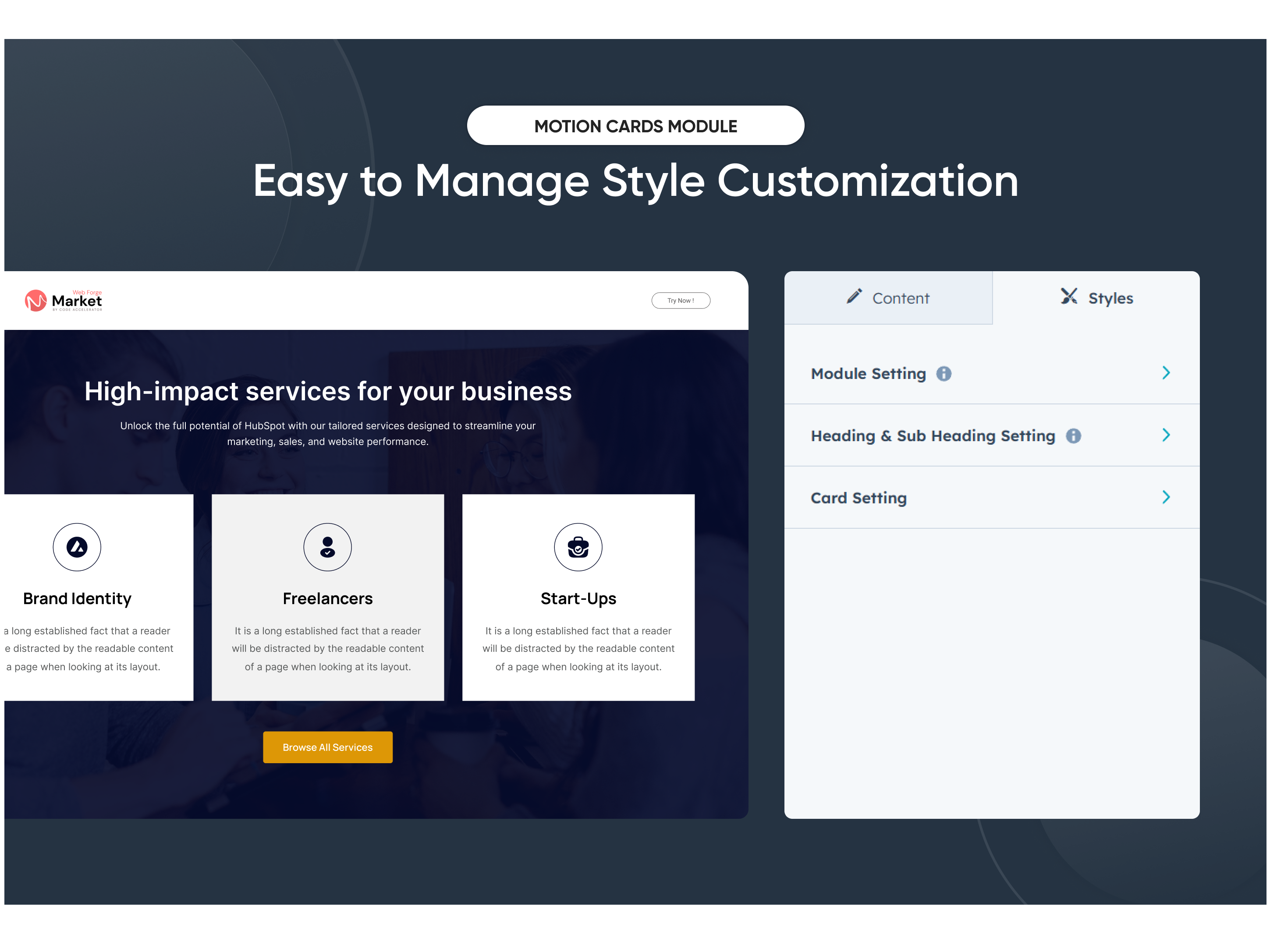The width and height of the screenshot is (1270, 952).
Task: Click the MOTION CARDS MODULE badge
Action: tap(635, 125)
